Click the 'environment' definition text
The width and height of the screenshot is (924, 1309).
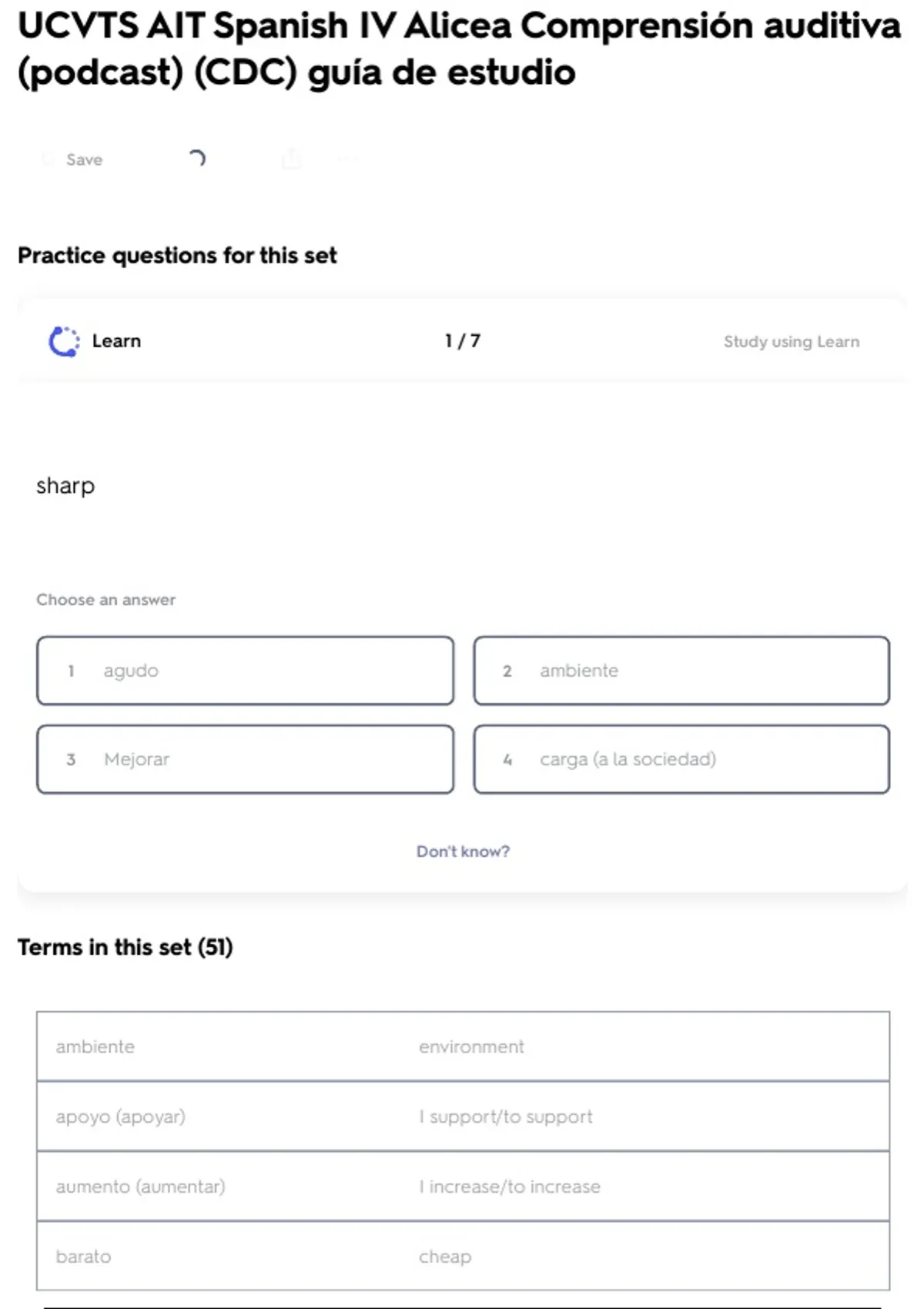coord(471,1046)
